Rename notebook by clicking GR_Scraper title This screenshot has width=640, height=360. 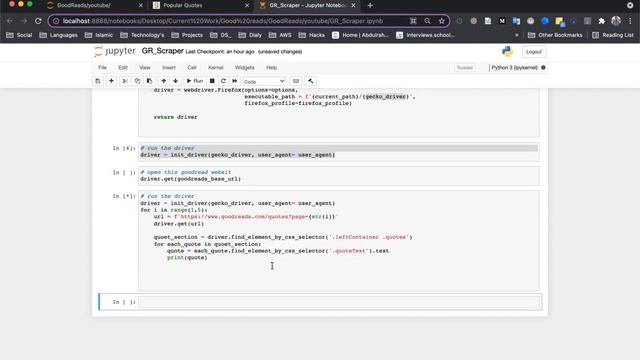162,51
